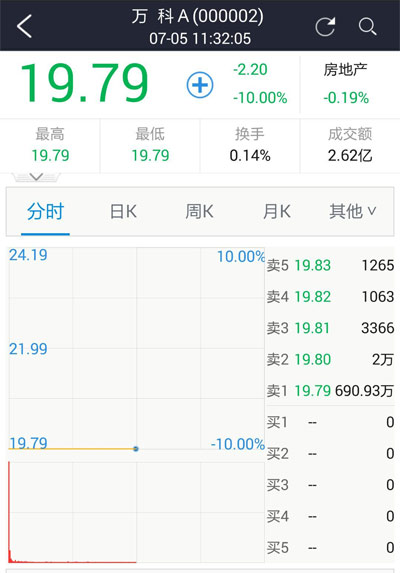Switch to the 日K tab
This screenshot has height=573, width=400.
point(123,211)
